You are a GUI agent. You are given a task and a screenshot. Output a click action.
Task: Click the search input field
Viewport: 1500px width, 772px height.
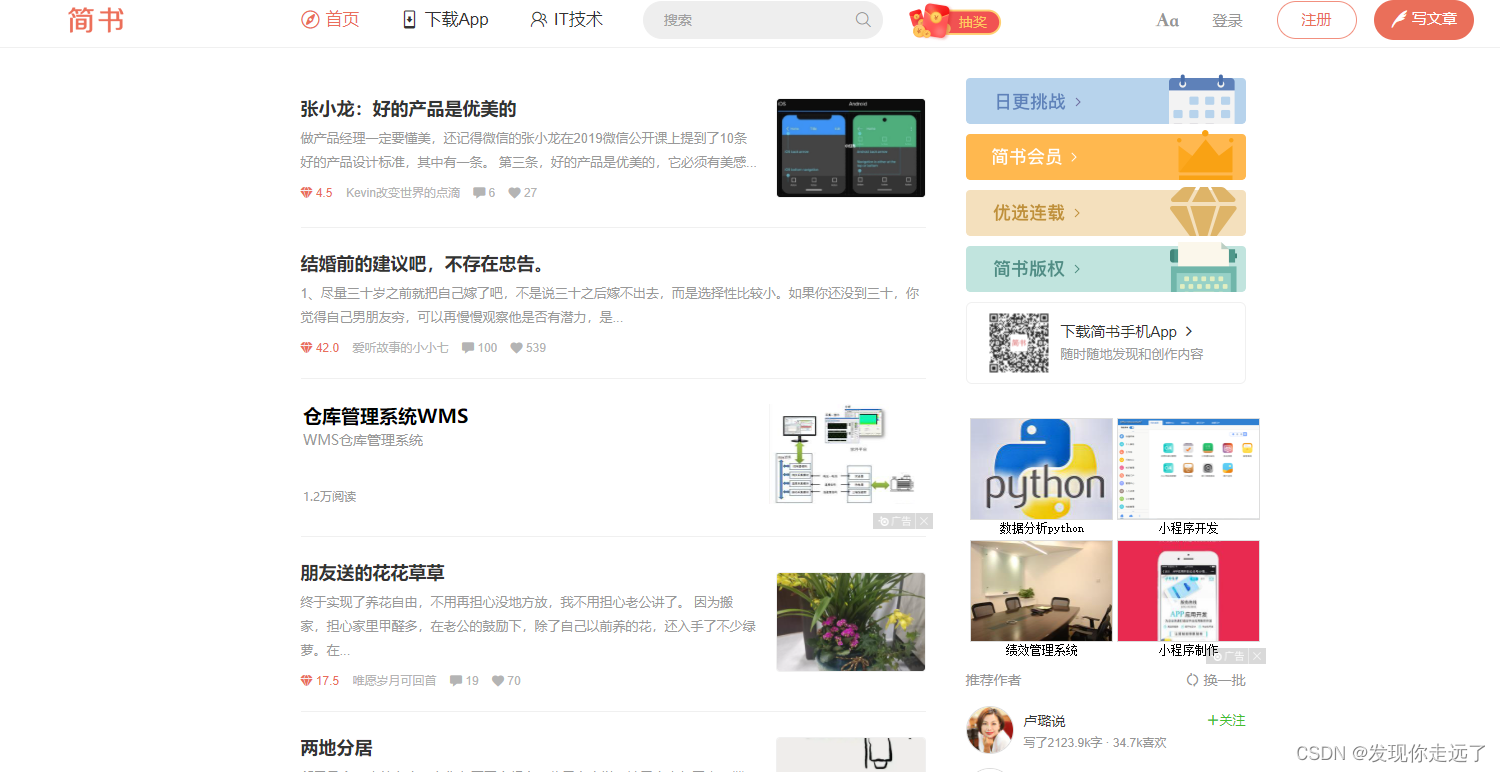pos(763,20)
